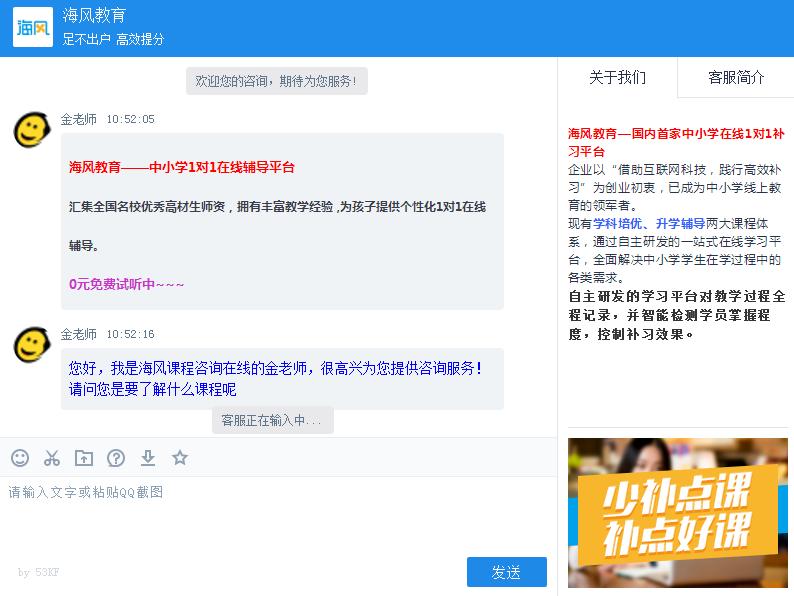The height and width of the screenshot is (596, 794).
Task: Send the message with 发送 button
Action: tap(506, 572)
